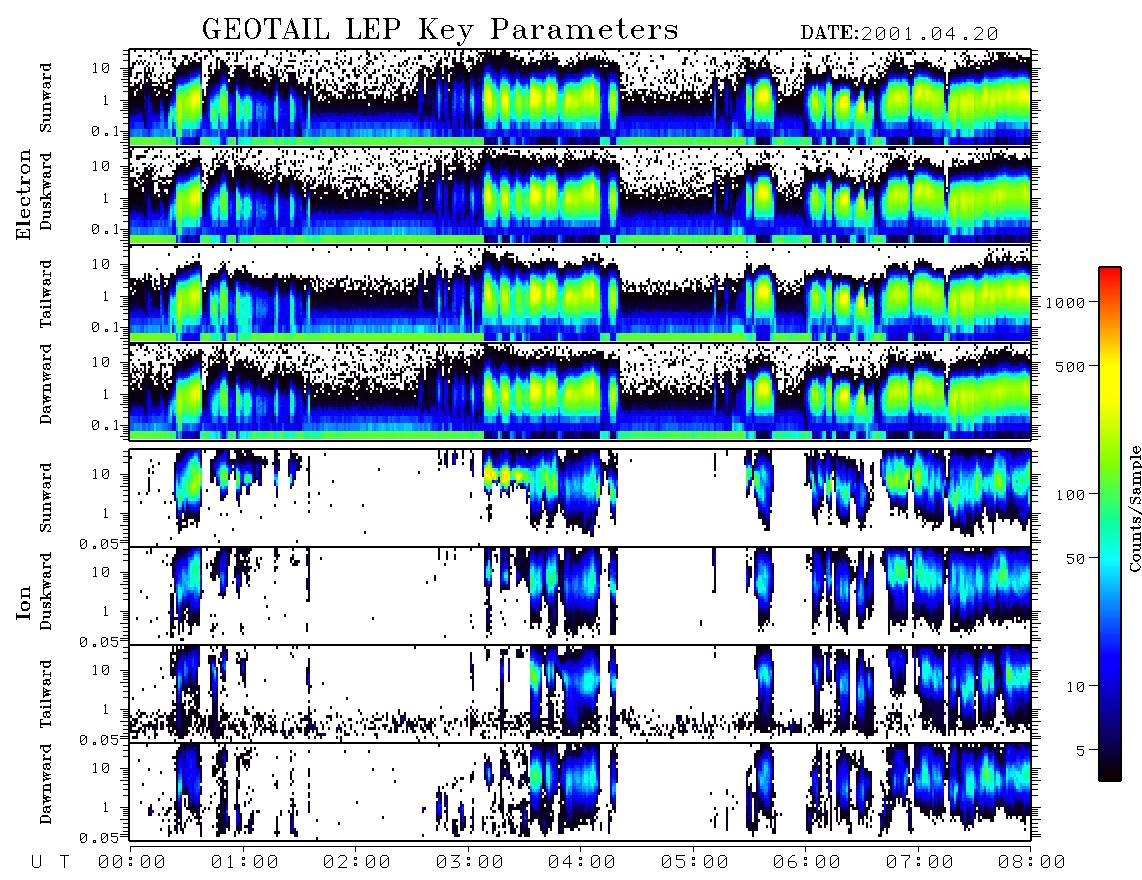Click the Electron Sunward panel label

click(46, 98)
